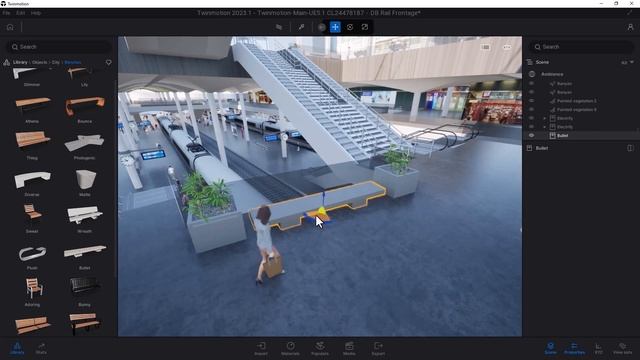Select the Translate (move) gizmo tool
The width and height of the screenshot is (640, 360).
pos(335,27)
